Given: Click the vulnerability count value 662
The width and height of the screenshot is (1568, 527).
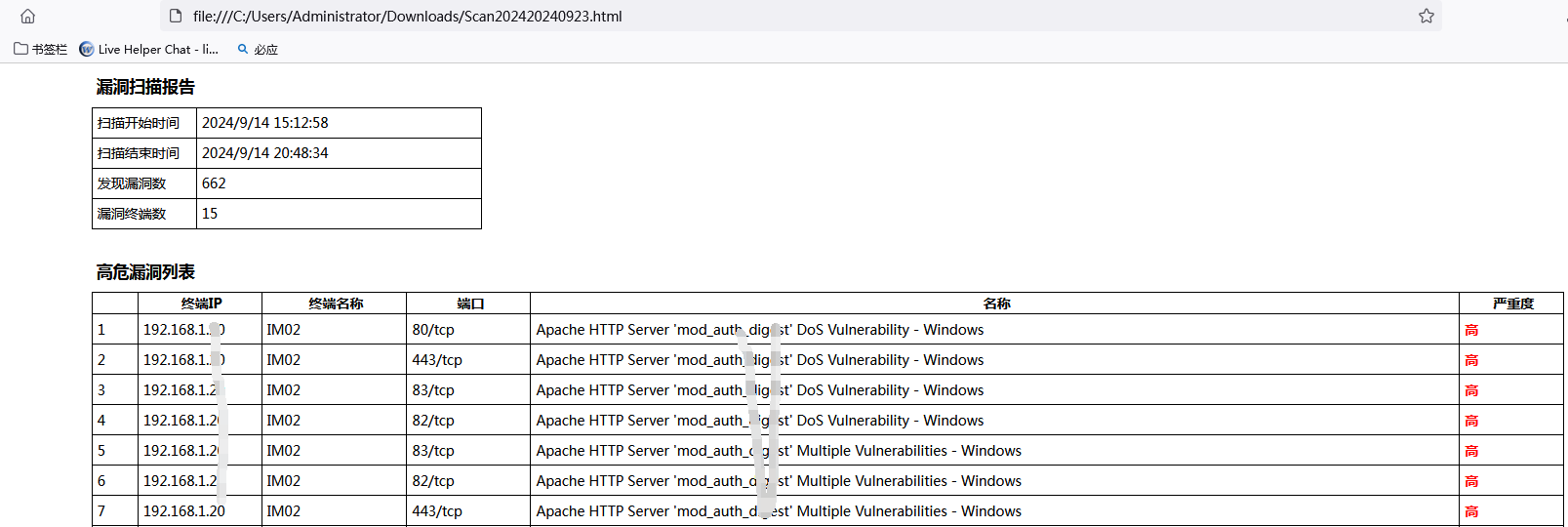Looking at the screenshot, I should [x=214, y=183].
